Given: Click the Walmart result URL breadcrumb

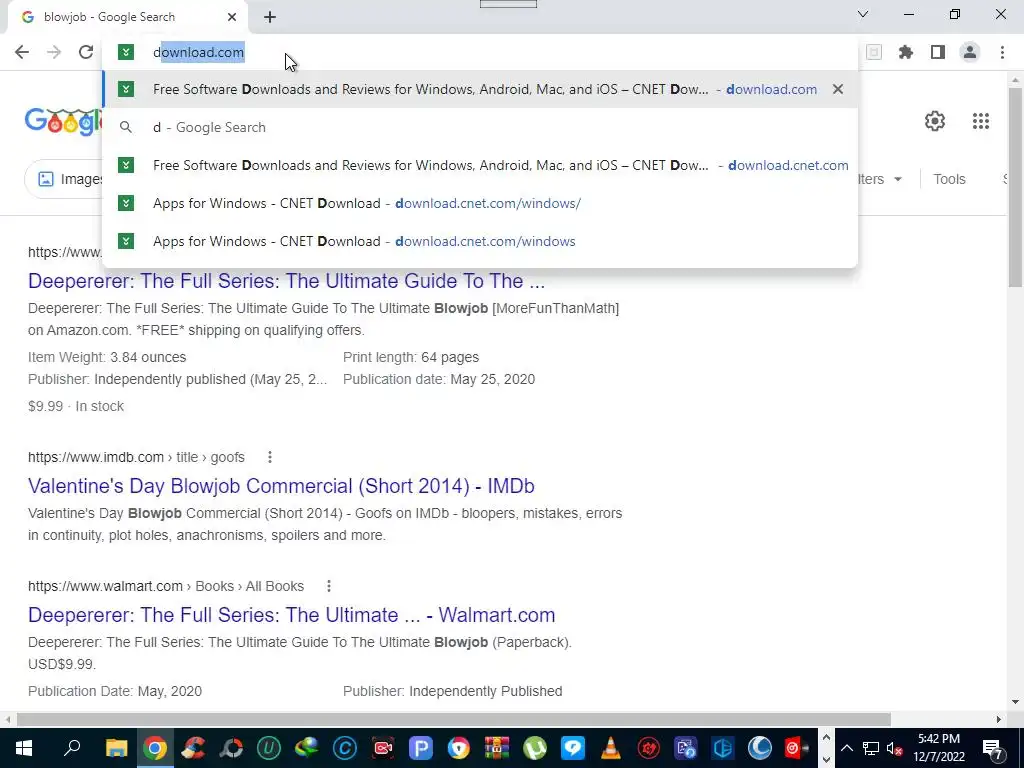Looking at the screenshot, I should (166, 586).
